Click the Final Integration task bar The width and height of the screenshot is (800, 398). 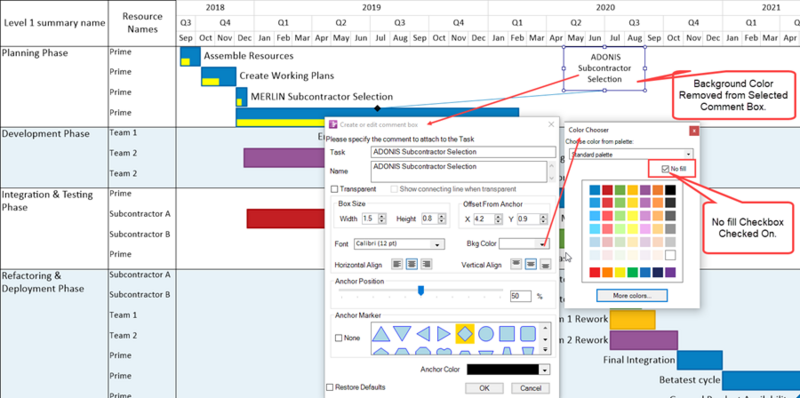pos(699,360)
